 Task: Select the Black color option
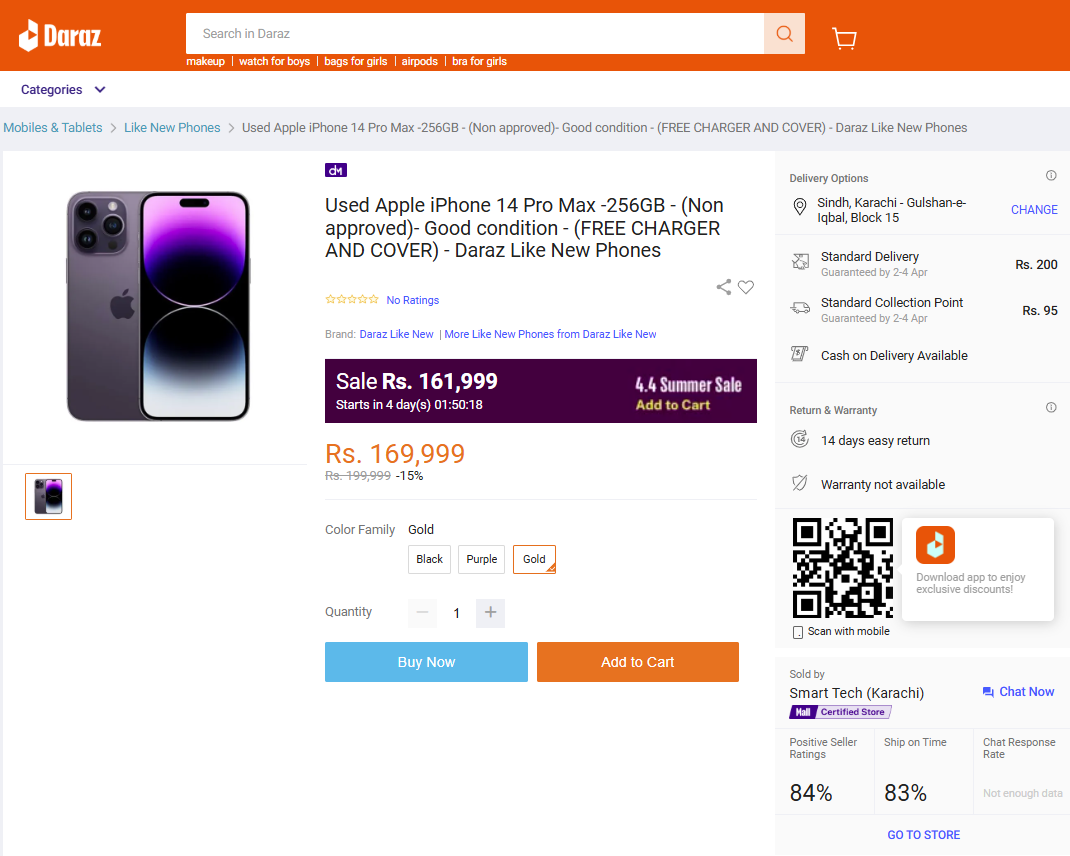pyautogui.click(x=429, y=559)
